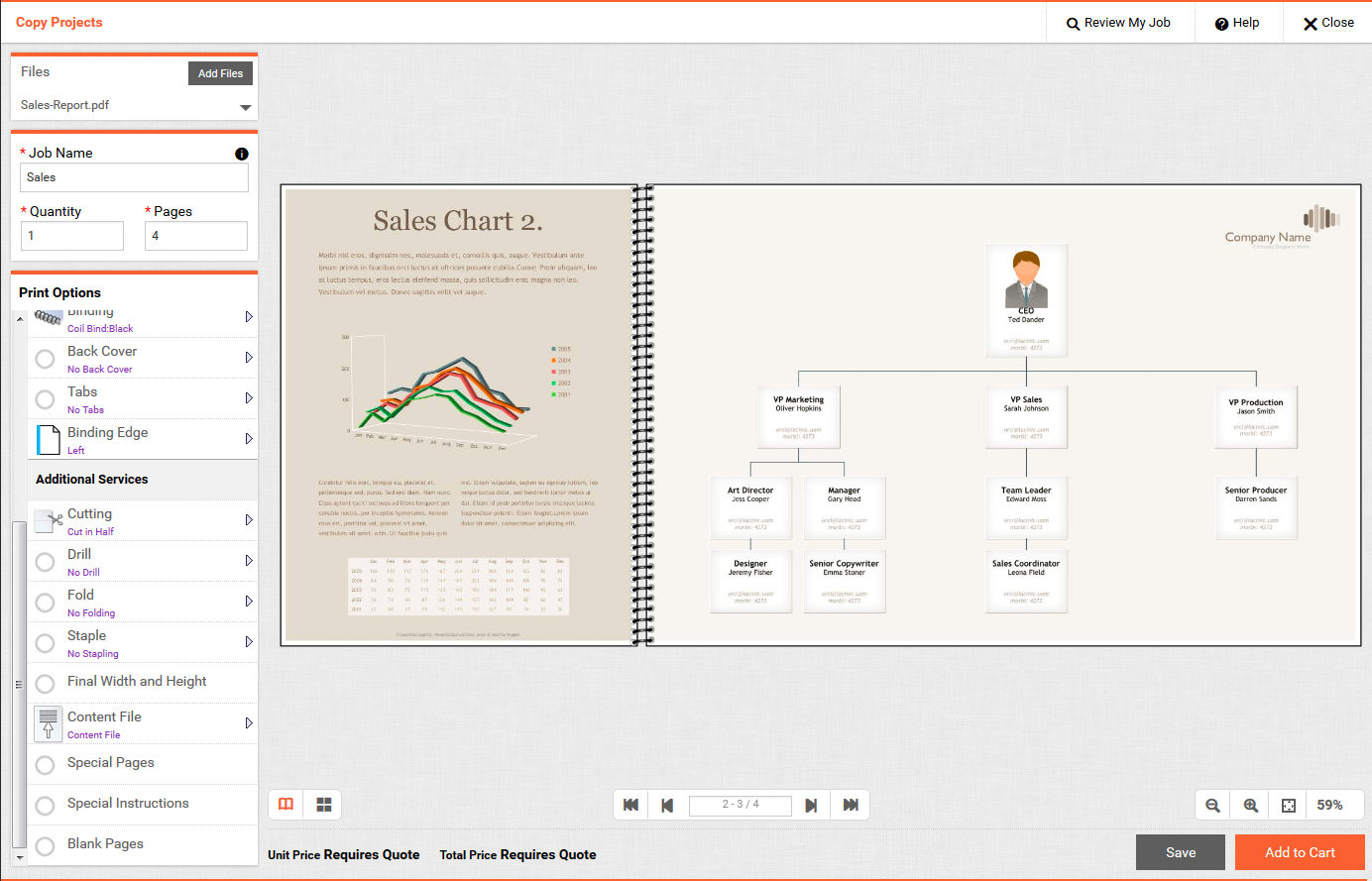Jump to the first page

(630, 805)
